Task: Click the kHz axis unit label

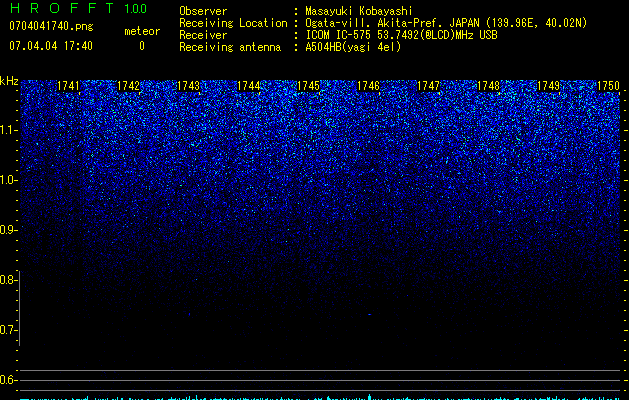Action: point(9,81)
